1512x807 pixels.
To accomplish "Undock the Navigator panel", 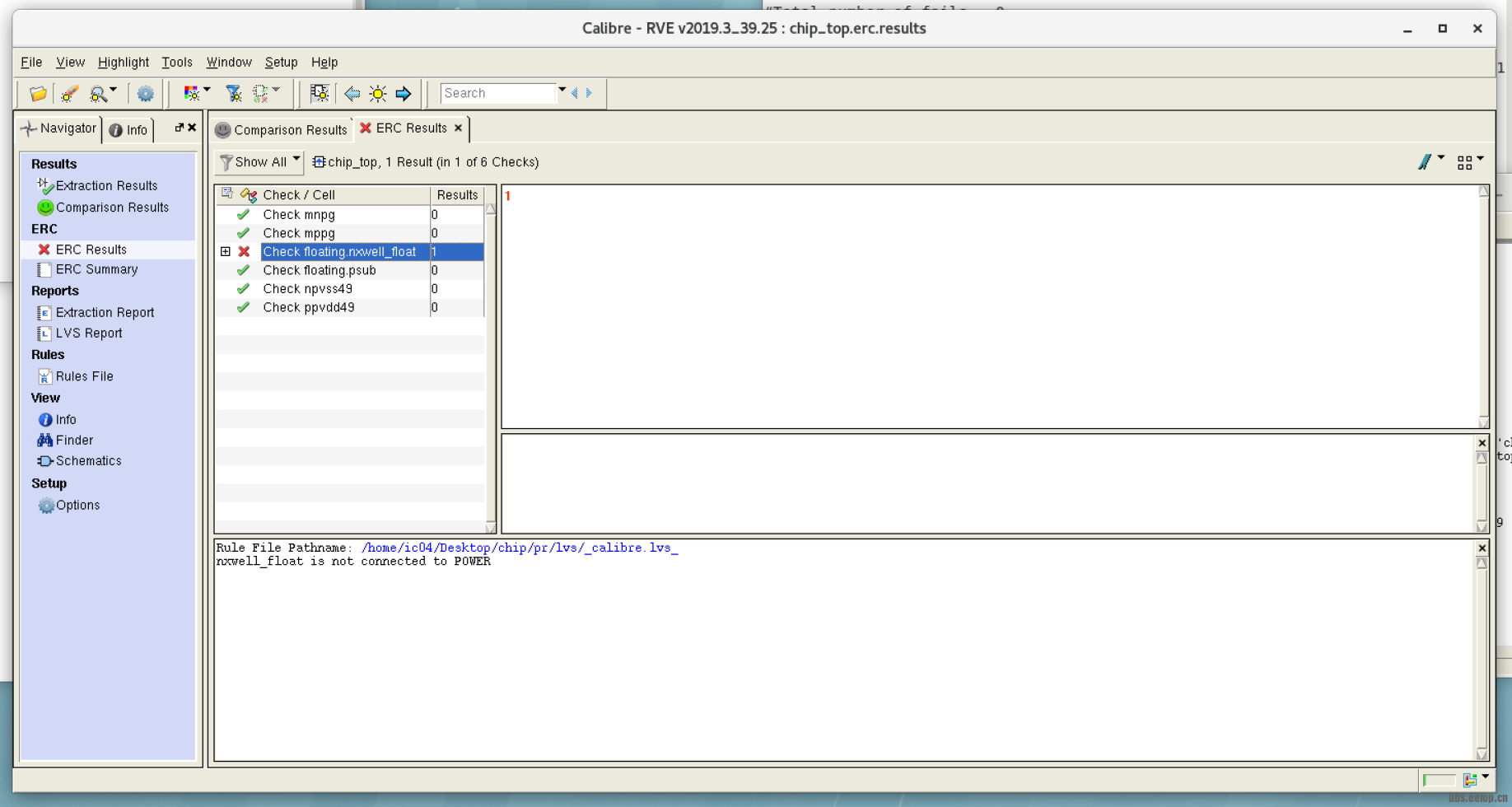I will point(179,128).
